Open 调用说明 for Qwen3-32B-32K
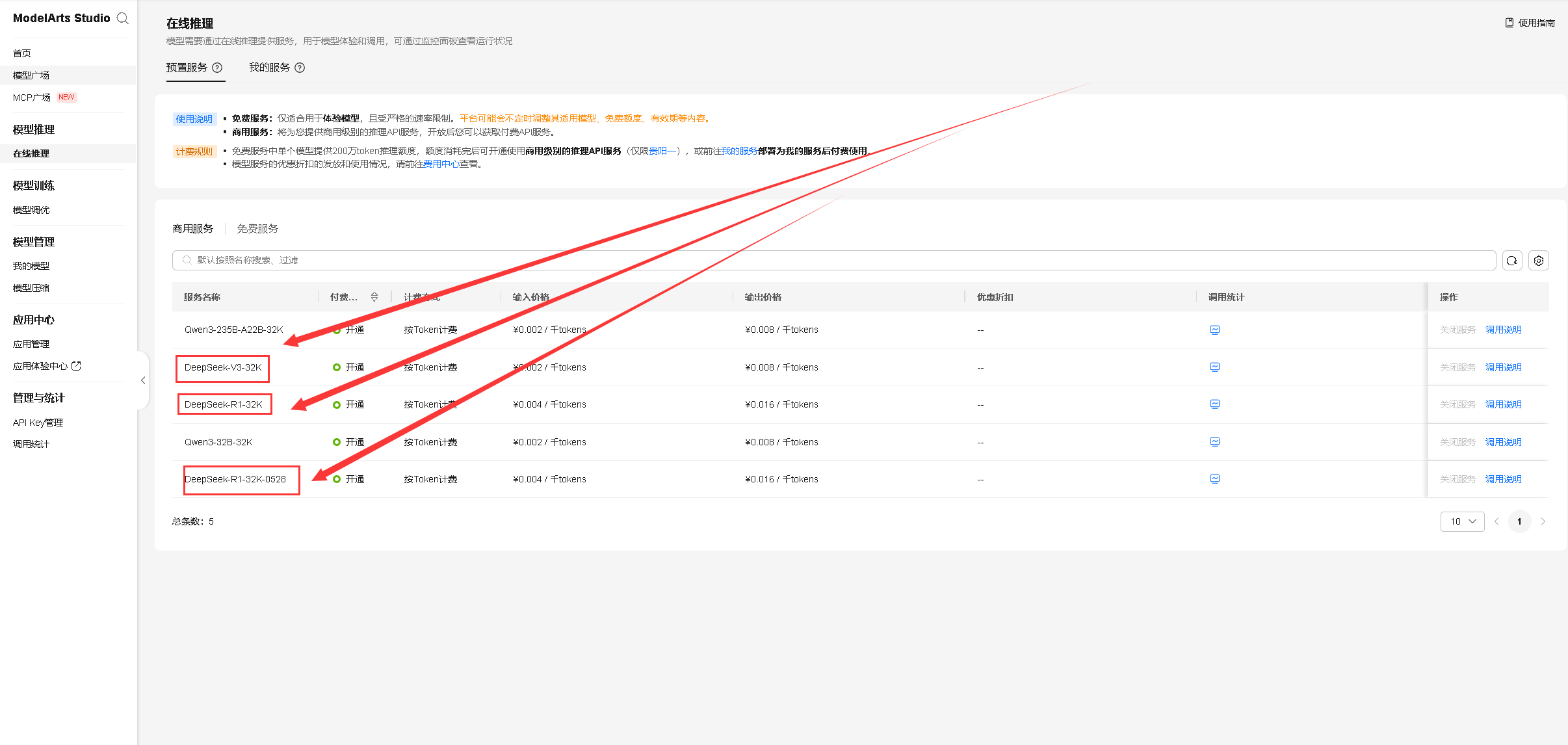This screenshot has width=1568, height=745. pyautogui.click(x=1504, y=442)
